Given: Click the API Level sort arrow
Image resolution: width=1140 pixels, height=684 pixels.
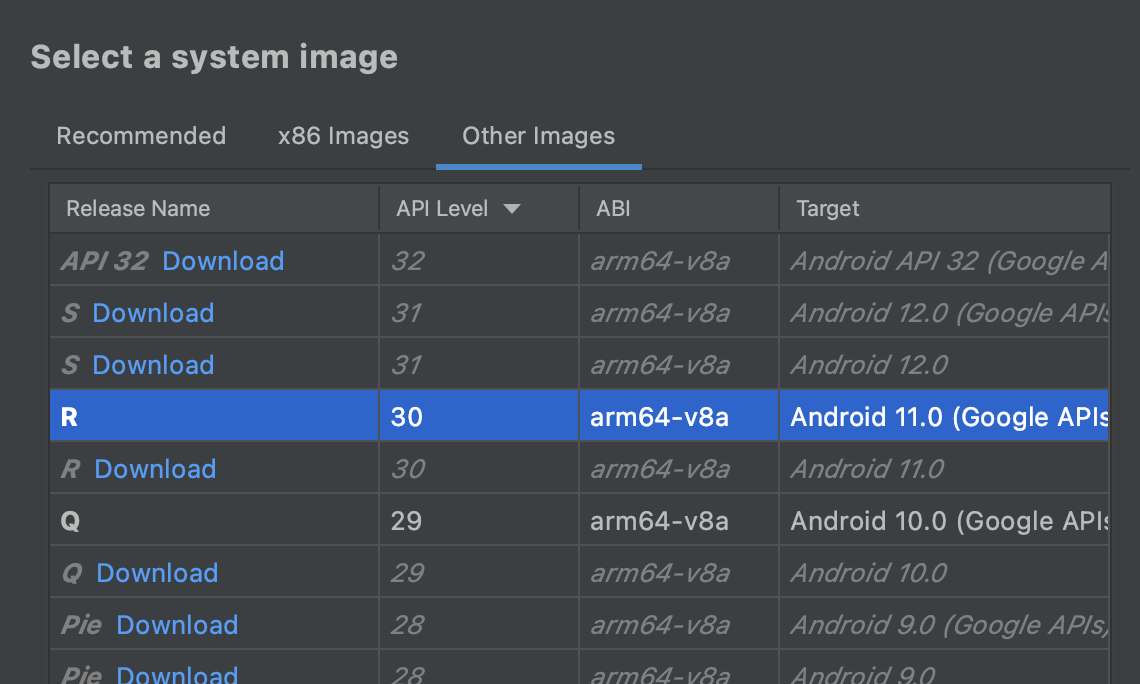Looking at the screenshot, I should pyautogui.click(x=512, y=209).
